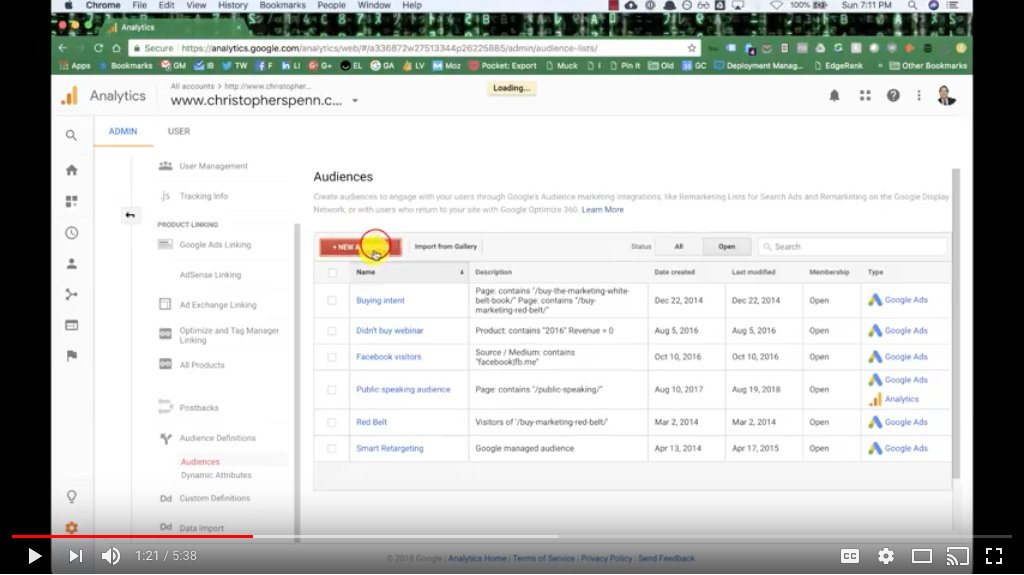Click the back arrow in admin column

point(130,215)
